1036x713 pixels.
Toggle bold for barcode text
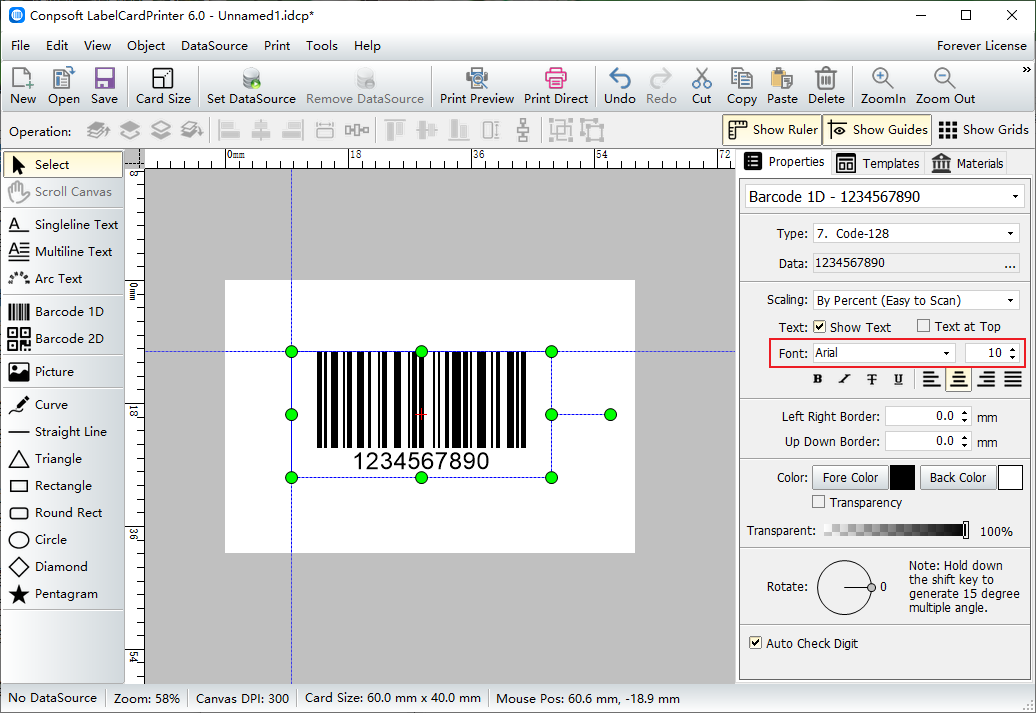(x=817, y=379)
